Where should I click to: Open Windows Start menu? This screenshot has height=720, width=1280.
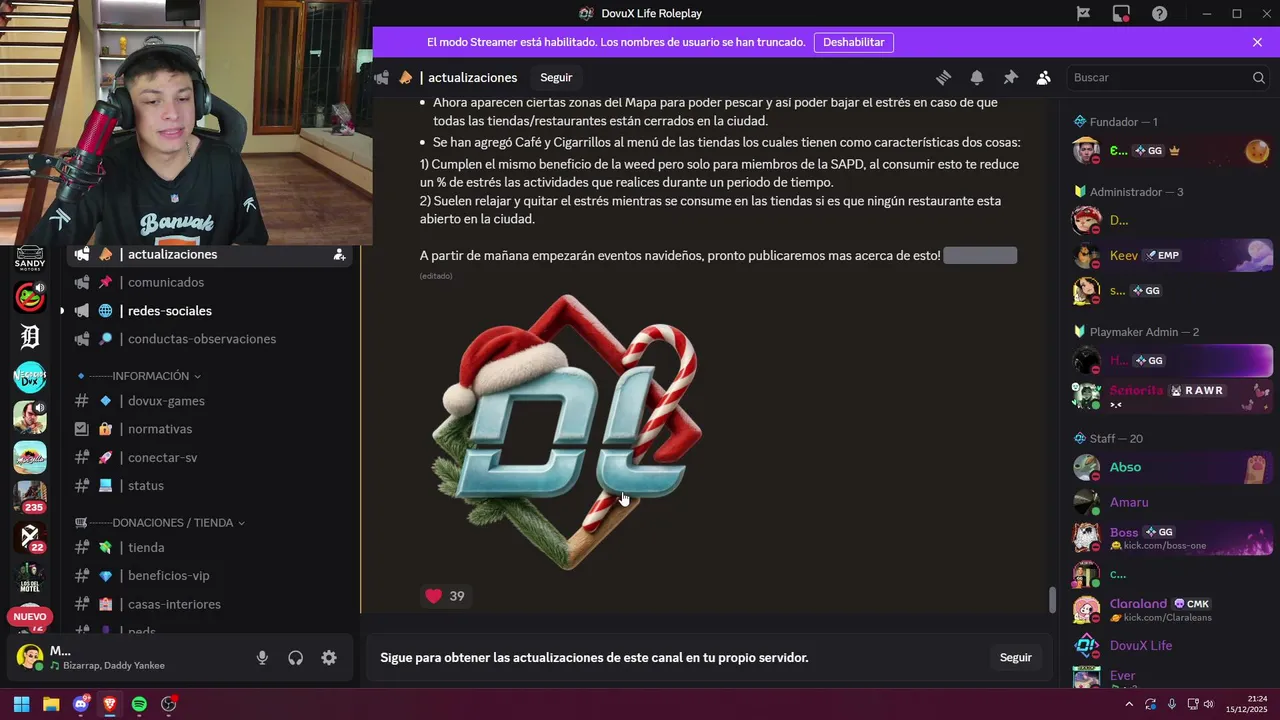coord(21,704)
